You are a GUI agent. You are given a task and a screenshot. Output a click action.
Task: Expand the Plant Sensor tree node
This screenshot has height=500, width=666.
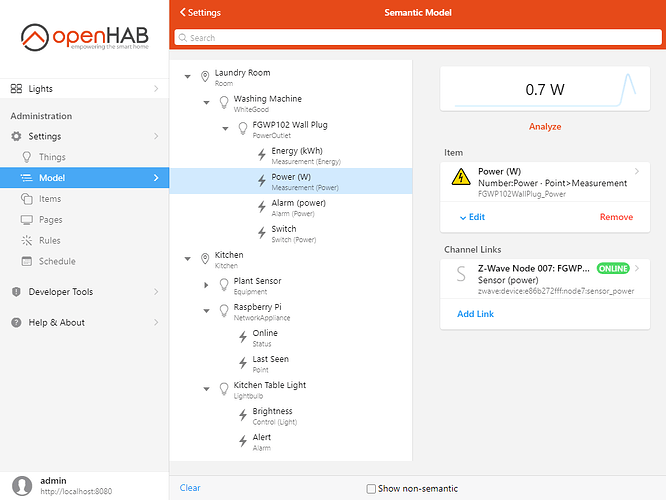(206, 285)
